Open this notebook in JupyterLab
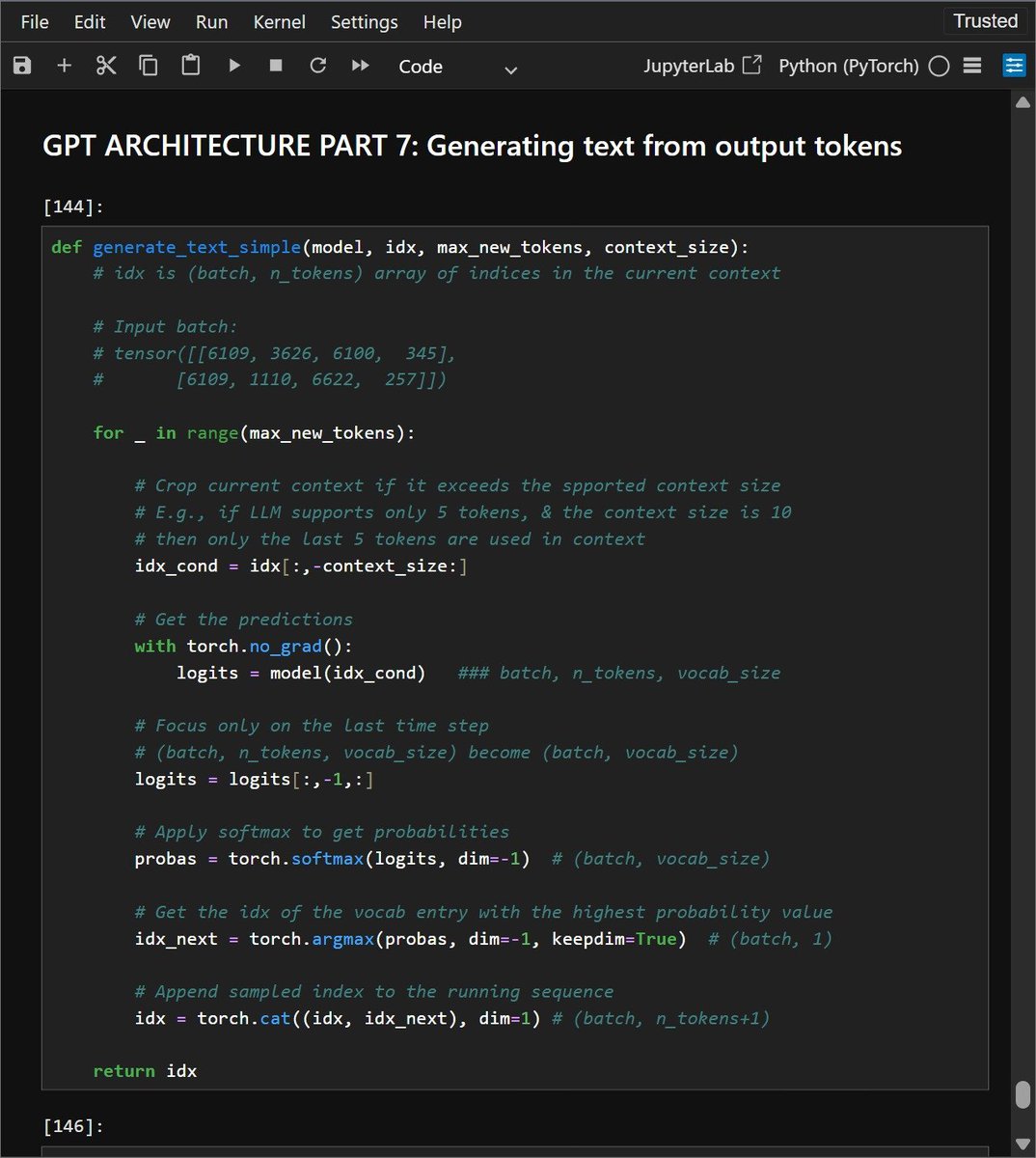Screen dimensions: 1036x1158 (702, 66)
